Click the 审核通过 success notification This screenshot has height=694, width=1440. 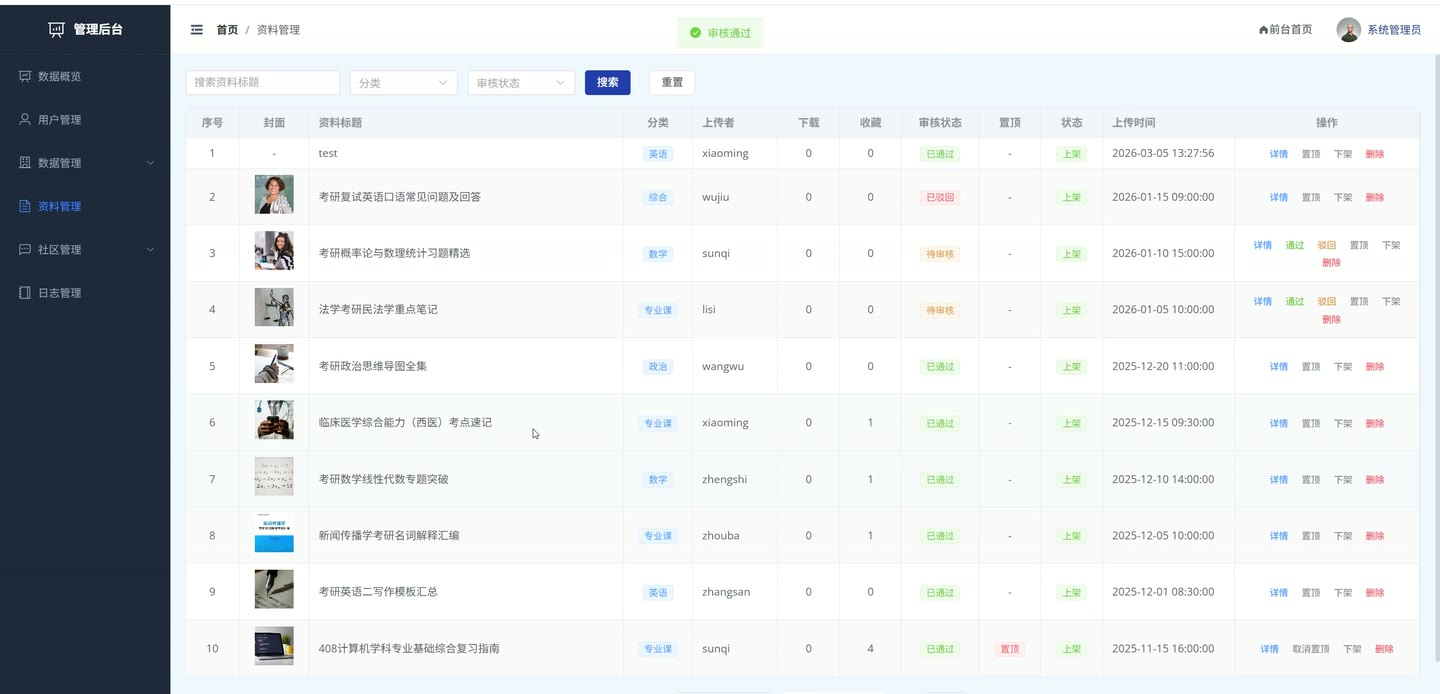[x=720, y=33]
